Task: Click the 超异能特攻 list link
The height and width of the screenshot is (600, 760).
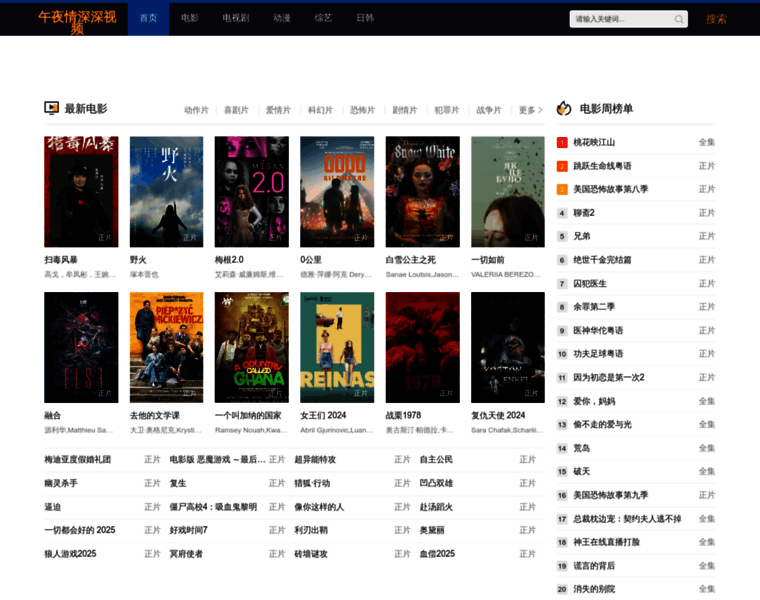Action: (315, 459)
